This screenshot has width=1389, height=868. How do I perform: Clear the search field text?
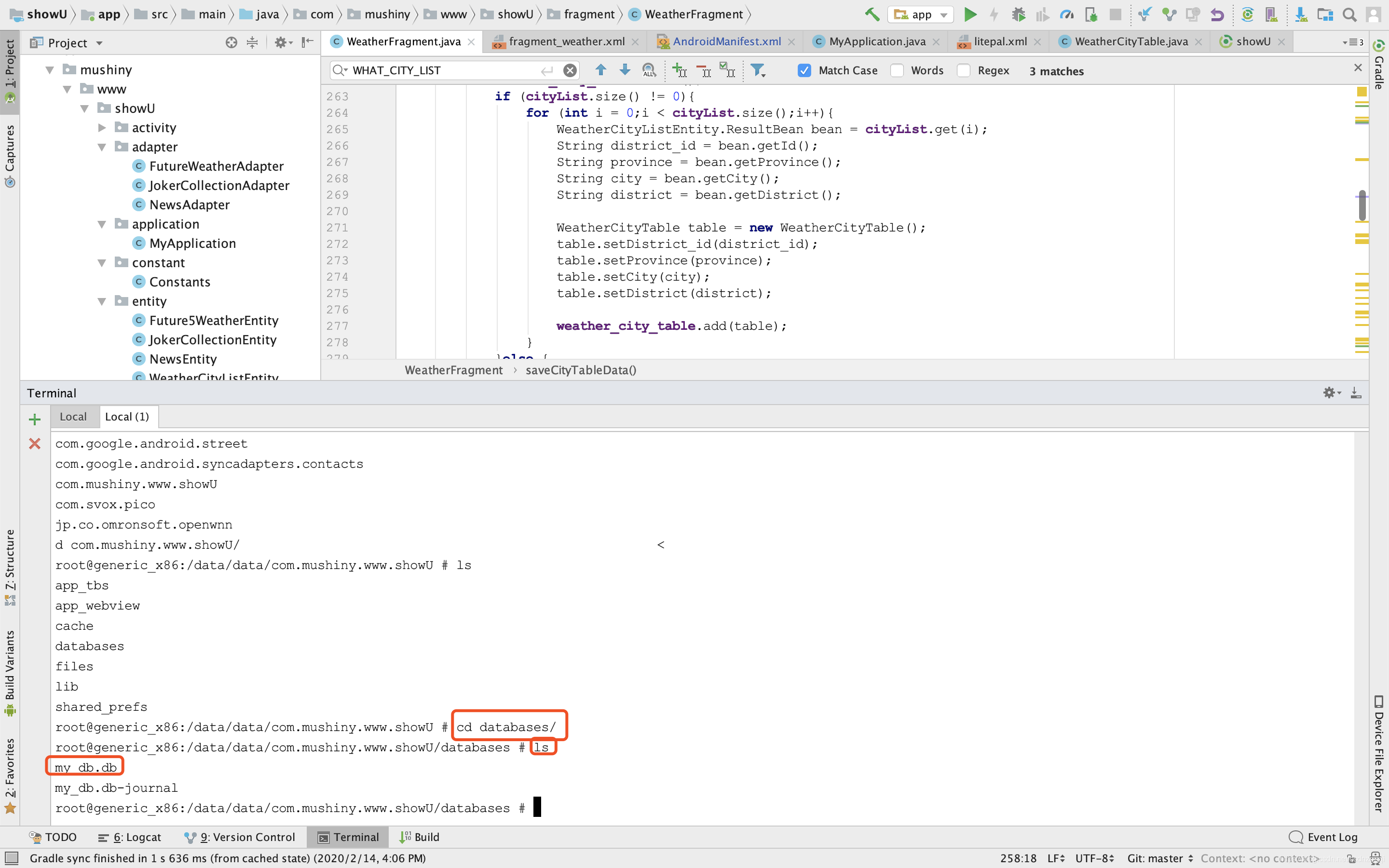[x=570, y=70]
